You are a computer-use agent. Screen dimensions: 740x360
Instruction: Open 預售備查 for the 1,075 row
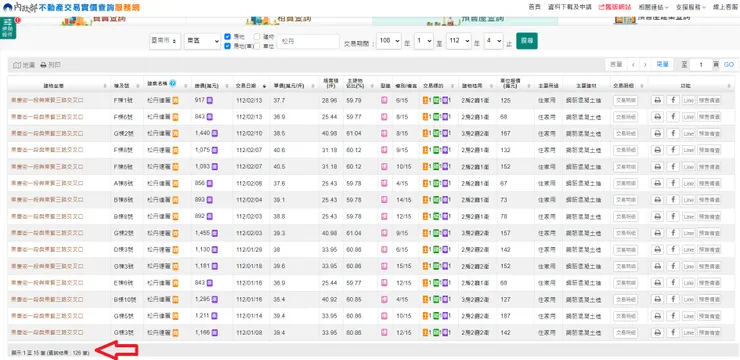pyautogui.click(x=709, y=150)
